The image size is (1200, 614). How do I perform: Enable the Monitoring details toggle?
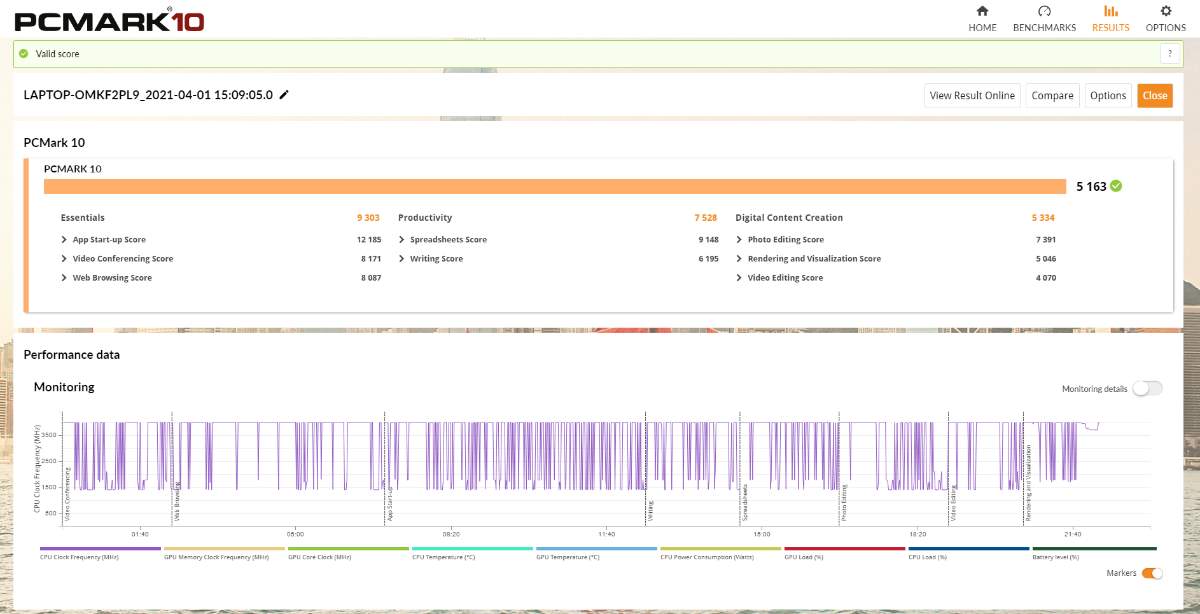1147,388
